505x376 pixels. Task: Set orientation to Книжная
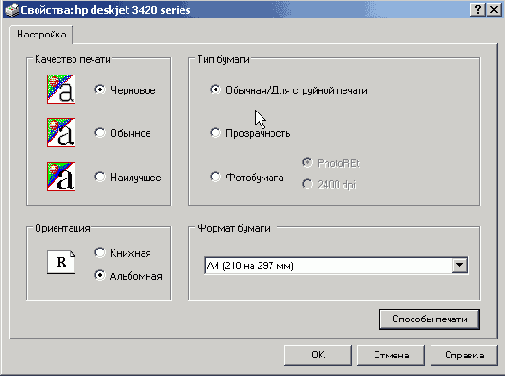coord(100,253)
